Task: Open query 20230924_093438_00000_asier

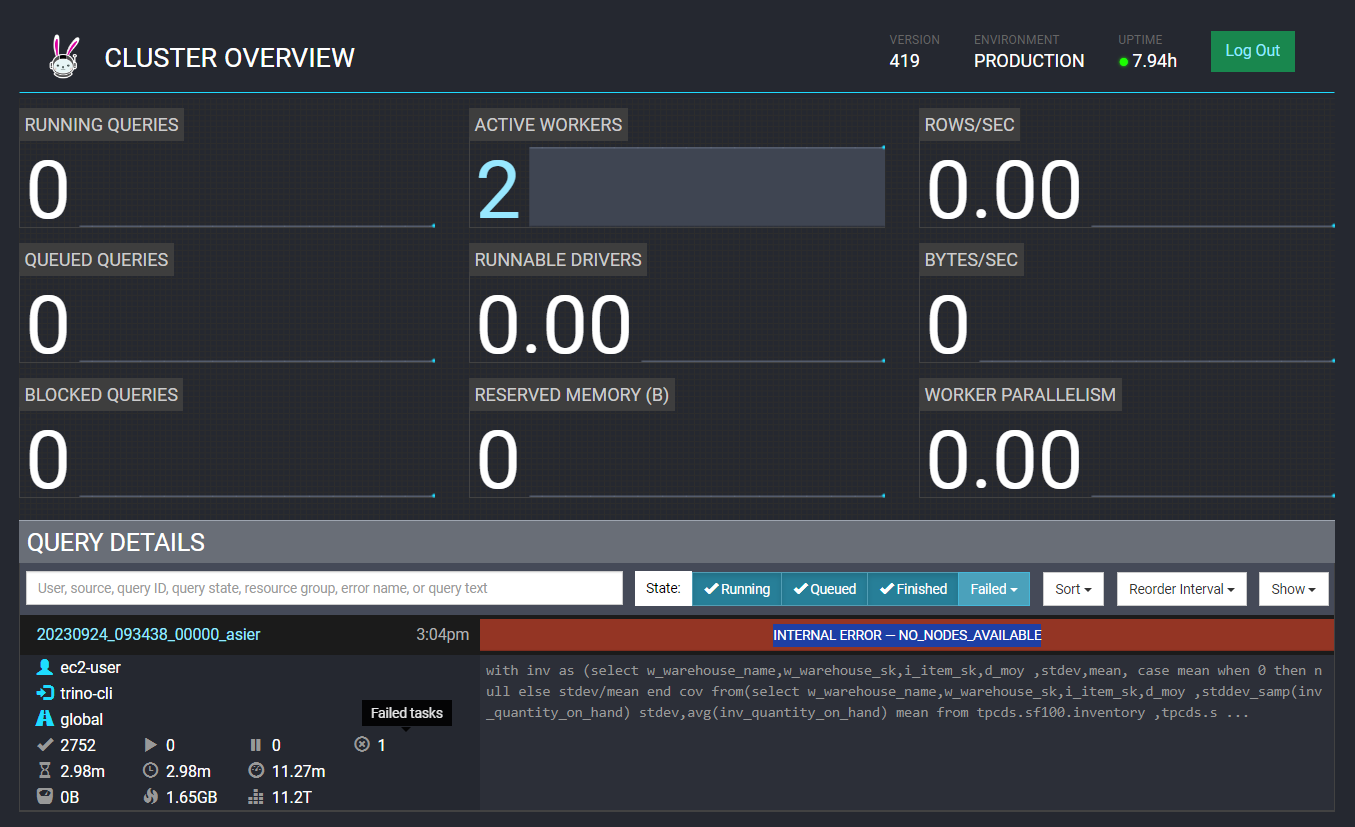Action: coord(149,634)
